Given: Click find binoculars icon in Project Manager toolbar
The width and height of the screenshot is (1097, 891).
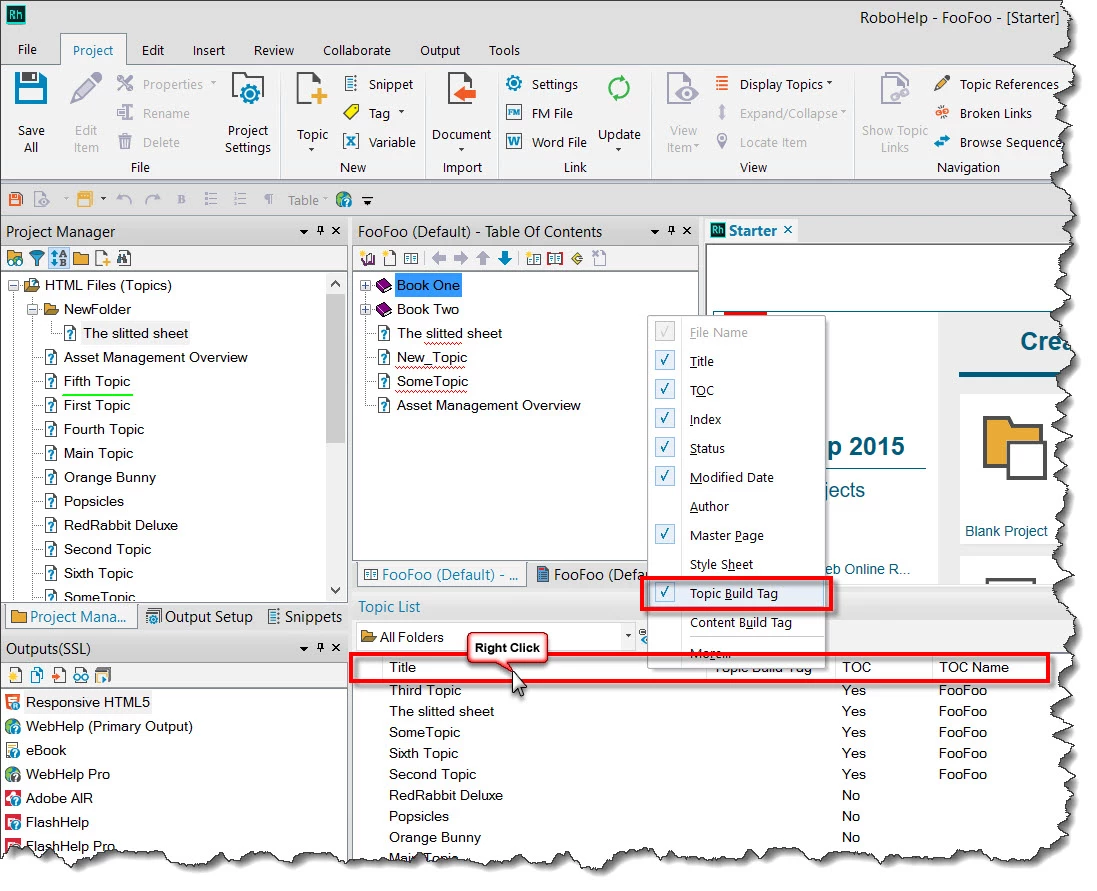Looking at the screenshot, I should pyautogui.click(x=124, y=259).
